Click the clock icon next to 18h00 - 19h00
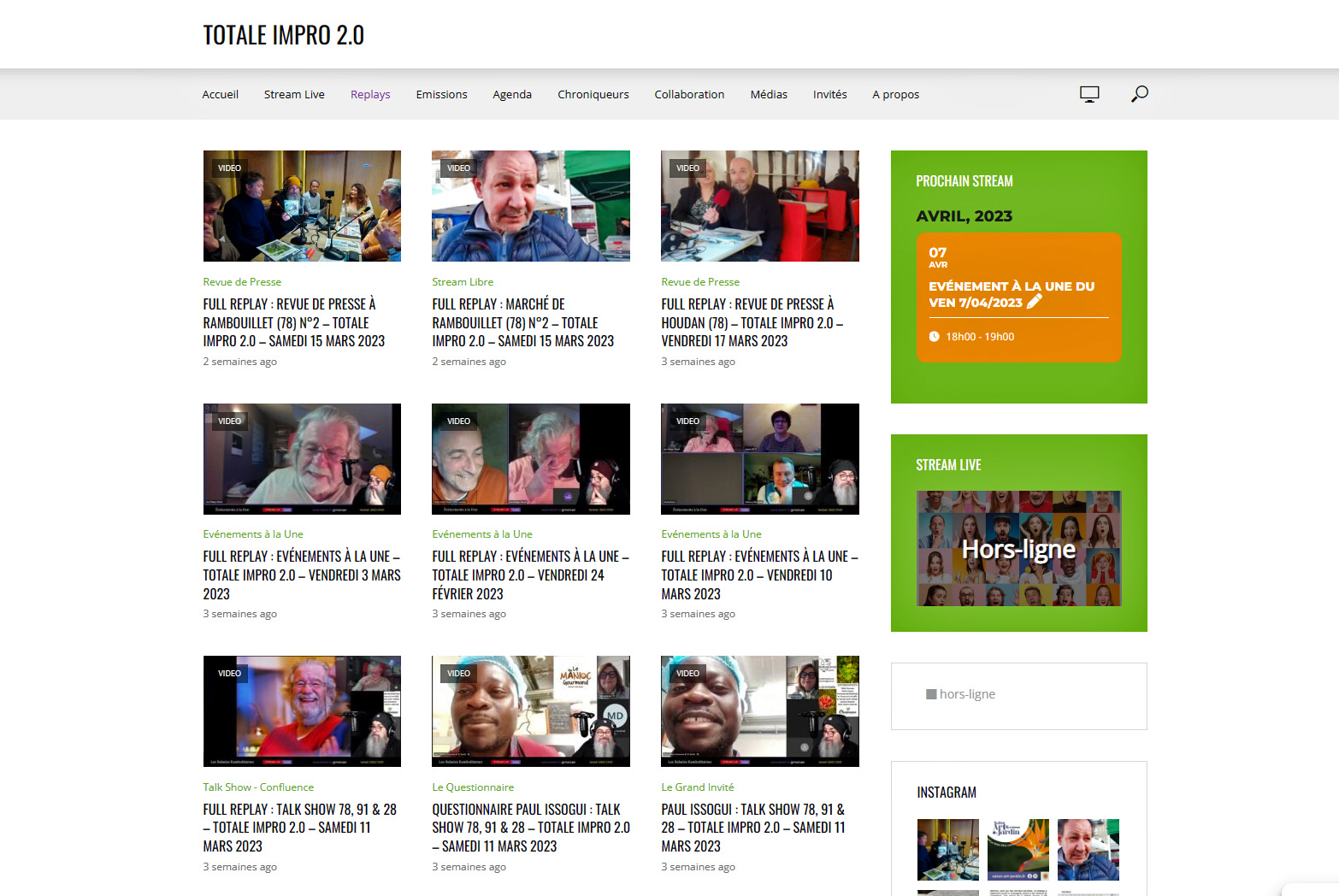The width and height of the screenshot is (1339, 896). [934, 336]
